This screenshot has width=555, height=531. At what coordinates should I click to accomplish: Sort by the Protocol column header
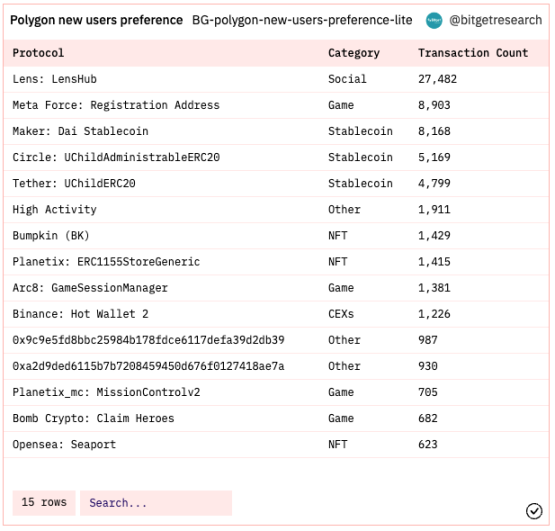[38, 53]
